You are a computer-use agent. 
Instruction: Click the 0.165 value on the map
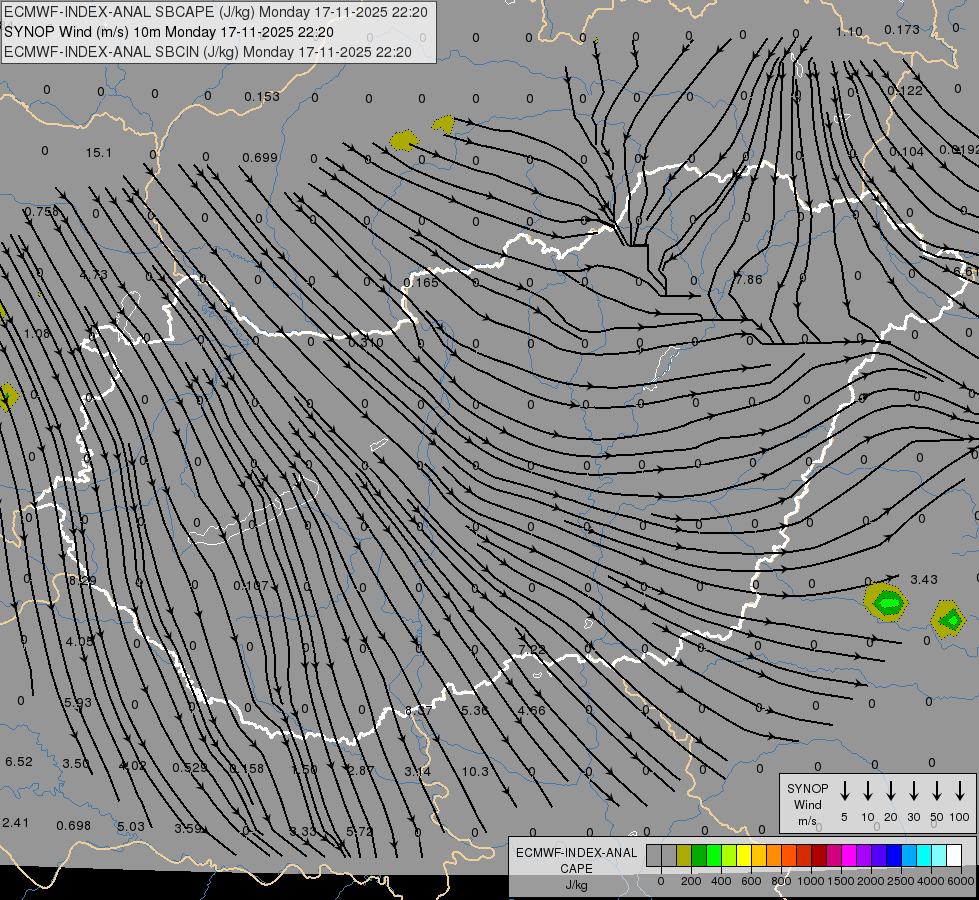pyautogui.click(x=421, y=283)
